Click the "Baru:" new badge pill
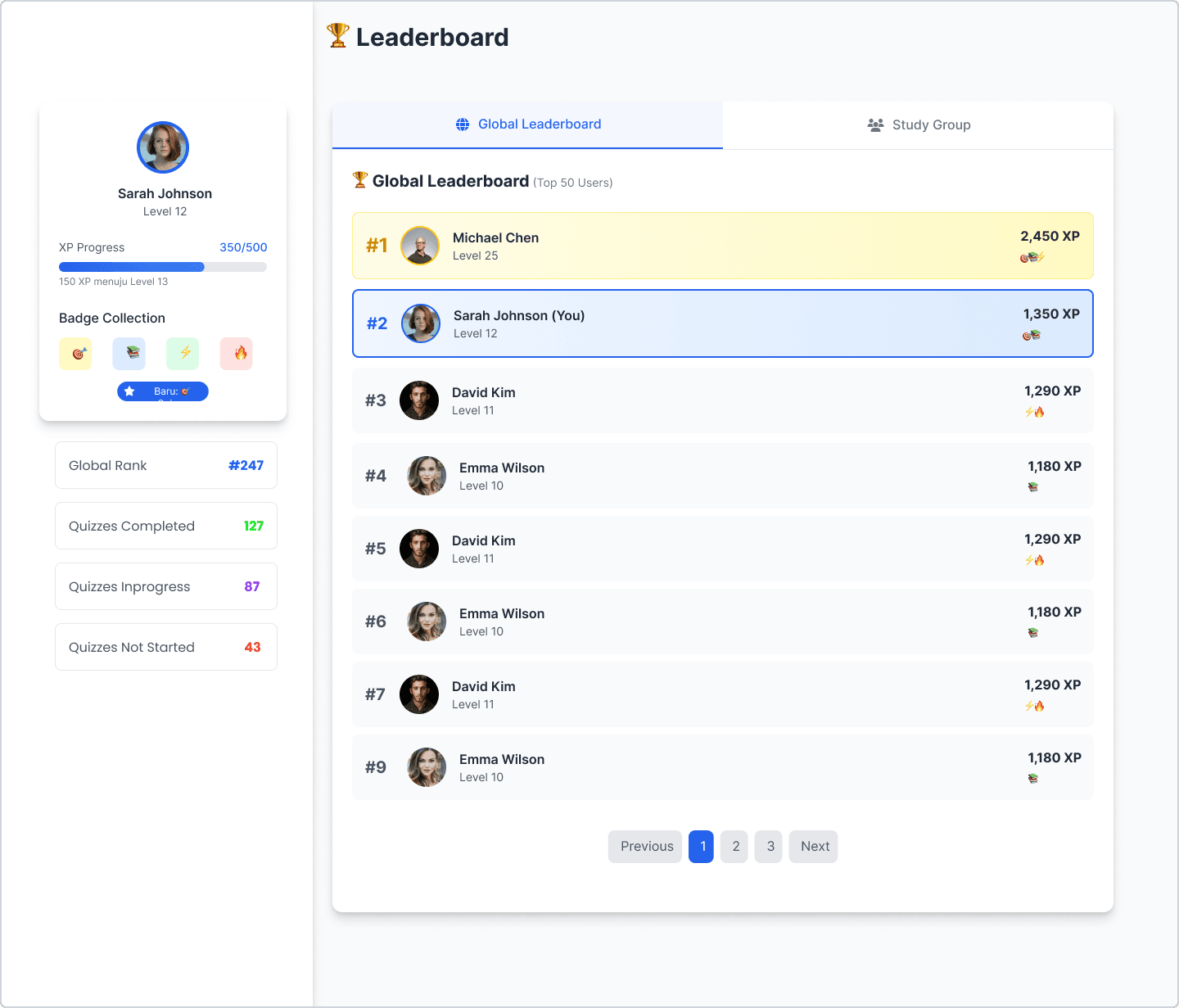Image resolution: width=1179 pixels, height=1008 pixels. coord(163,391)
